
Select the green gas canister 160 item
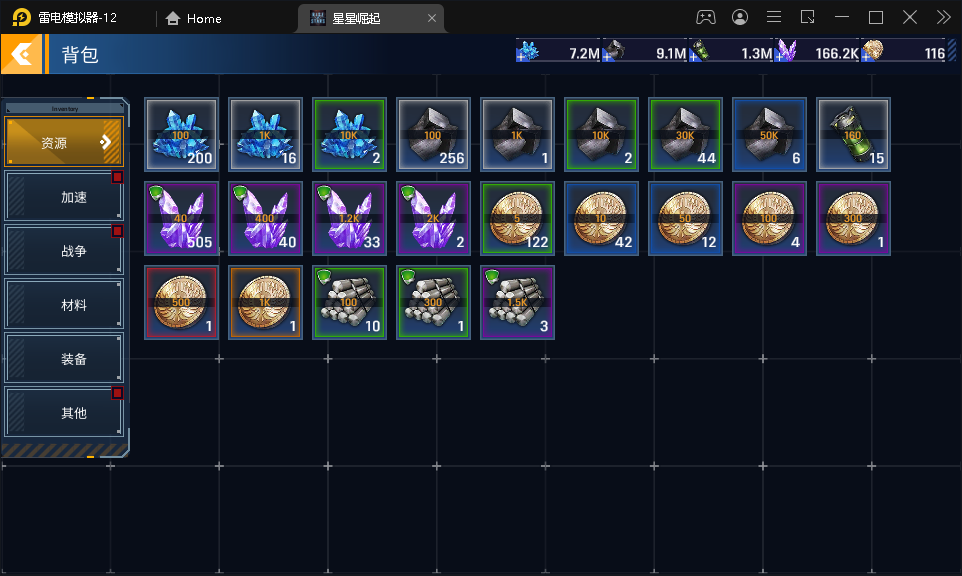(853, 134)
